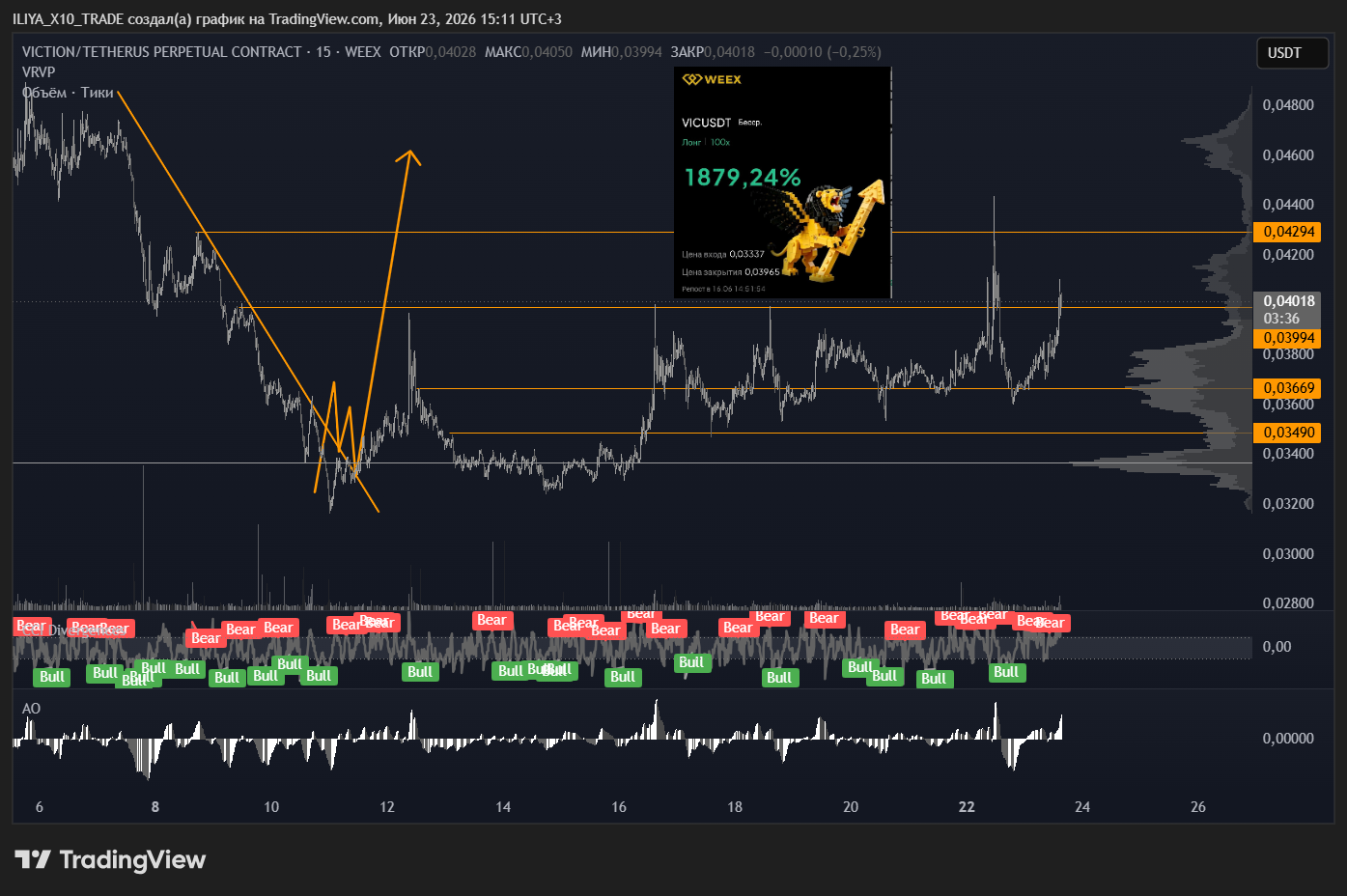Click date 16 on time axis
Viewport: 1347px width, 896px height.
619,807
